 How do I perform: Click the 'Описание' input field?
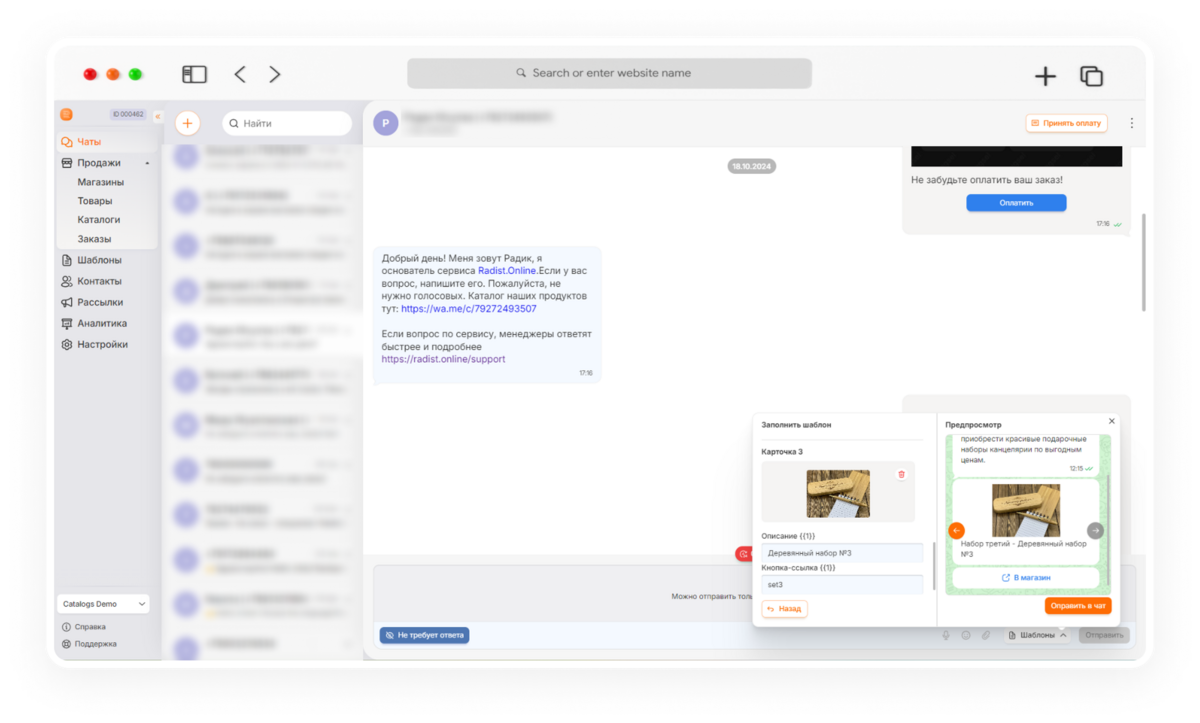click(x=842, y=552)
